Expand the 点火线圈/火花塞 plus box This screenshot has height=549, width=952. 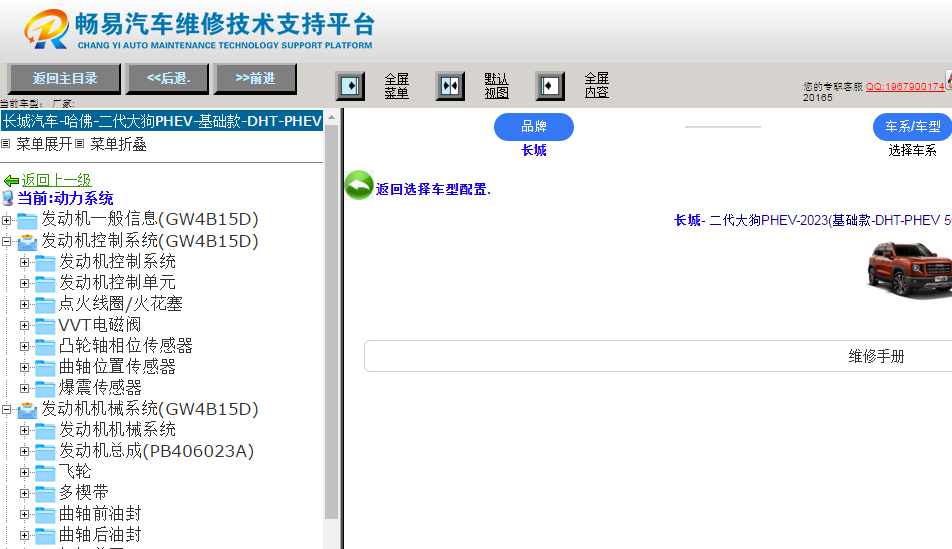(x=24, y=304)
